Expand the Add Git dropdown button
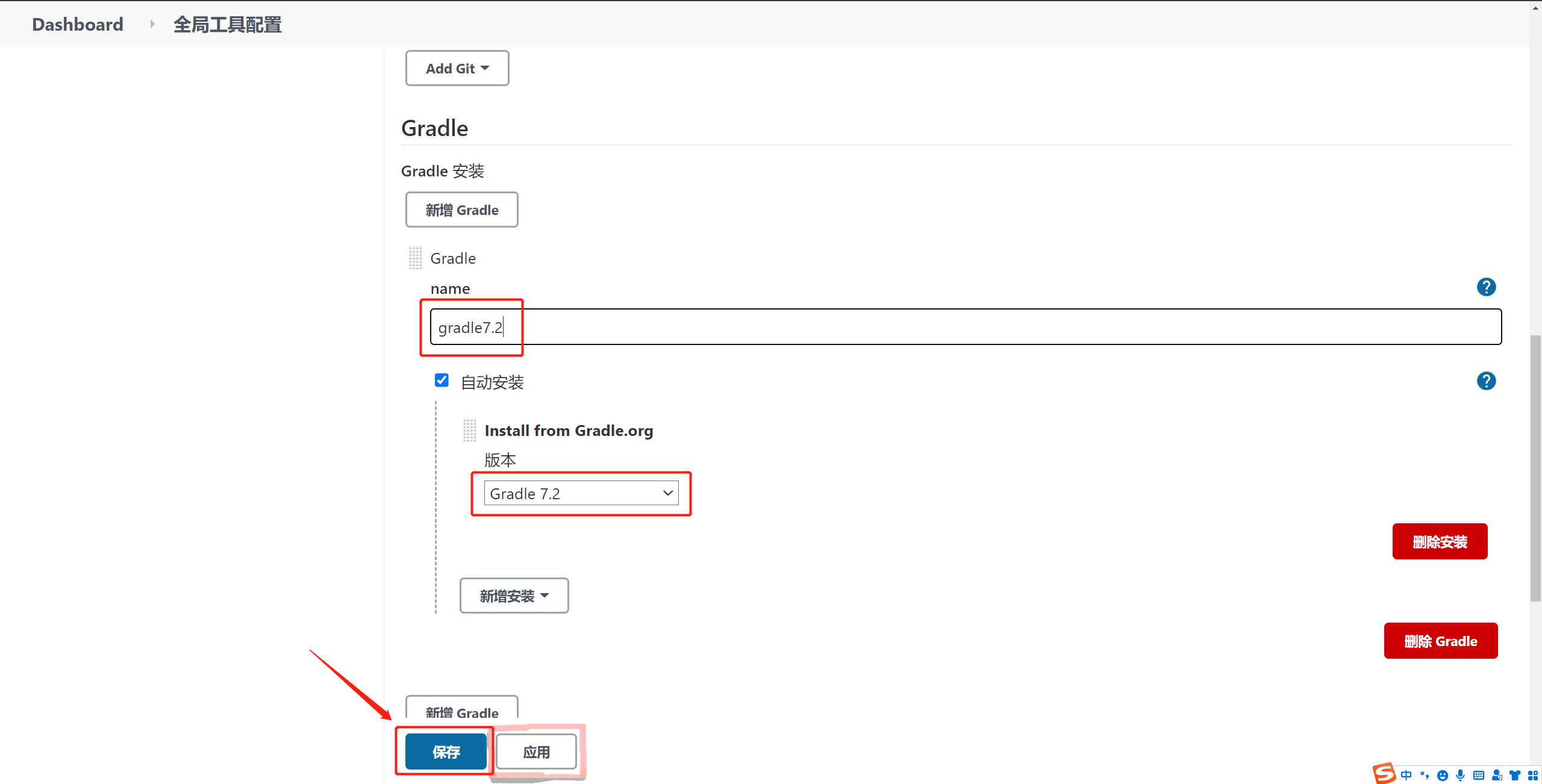Image resolution: width=1542 pixels, height=784 pixels. [x=457, y=69]
